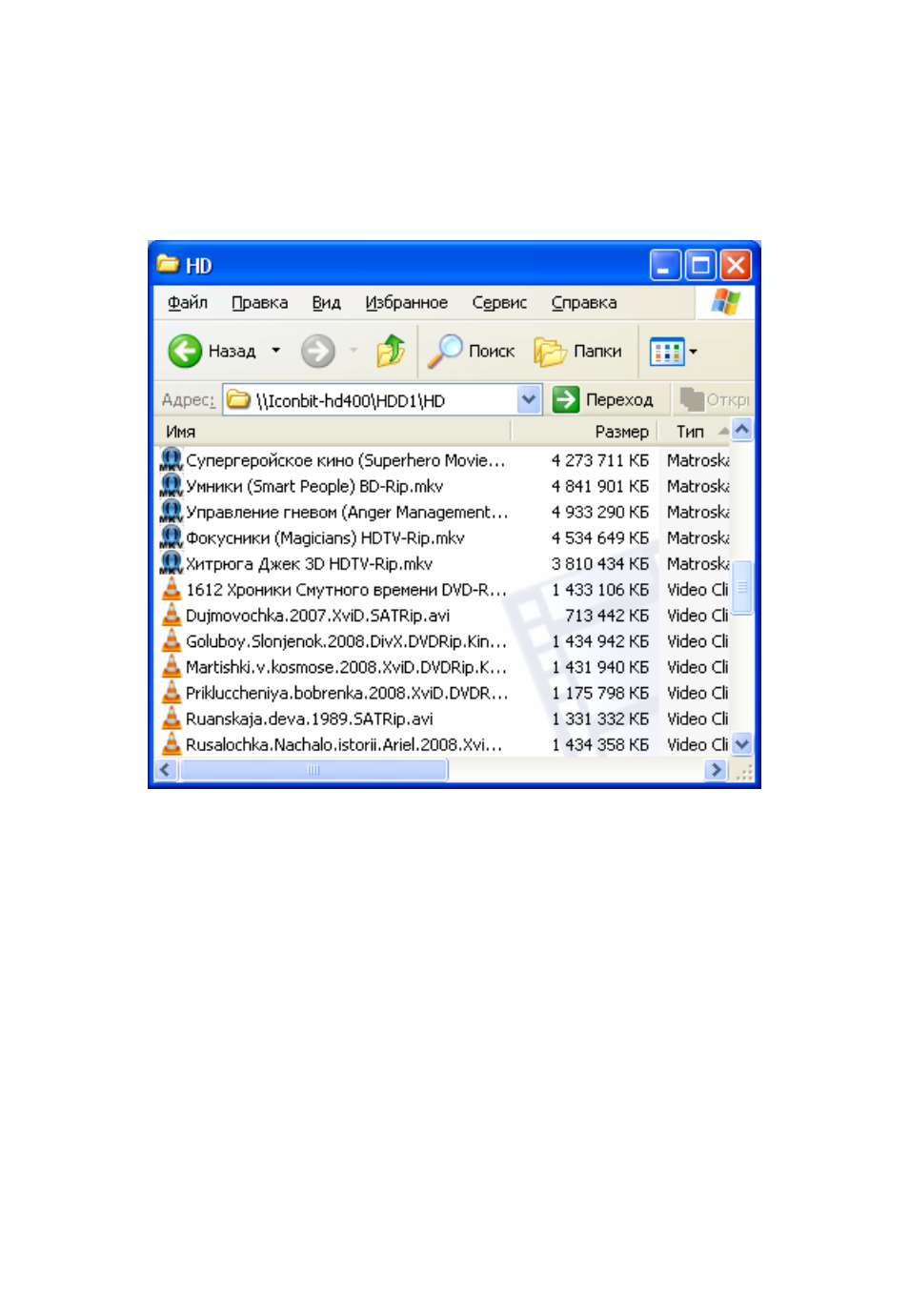
Task: Click vertical scrollbar up arrow
Action: [742, 430]
